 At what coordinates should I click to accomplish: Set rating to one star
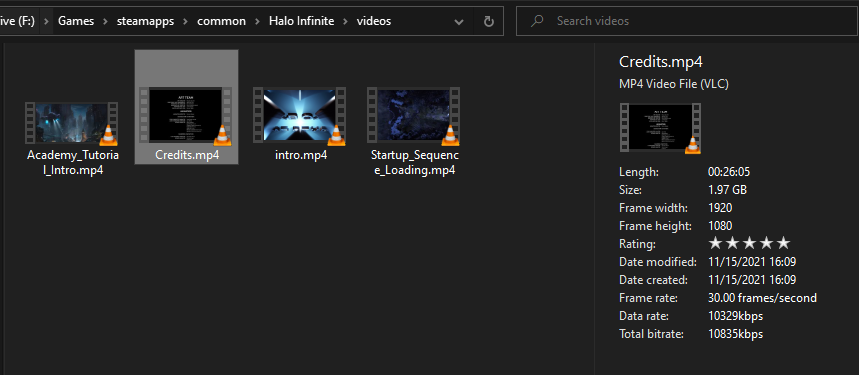coord(715,244)
